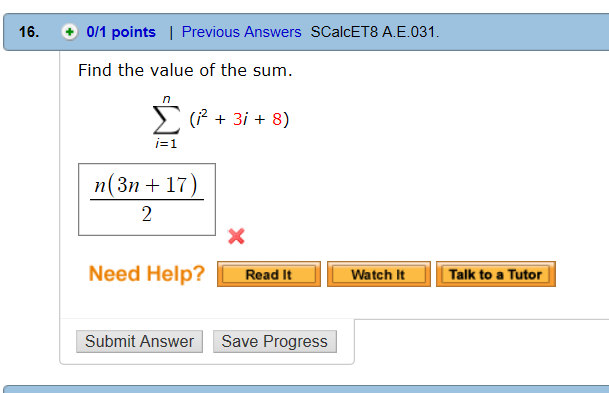Click the red X incorrect mark
Image resolution: width=609 pixels, height=393 pixels.
click(x=236, y=236)
